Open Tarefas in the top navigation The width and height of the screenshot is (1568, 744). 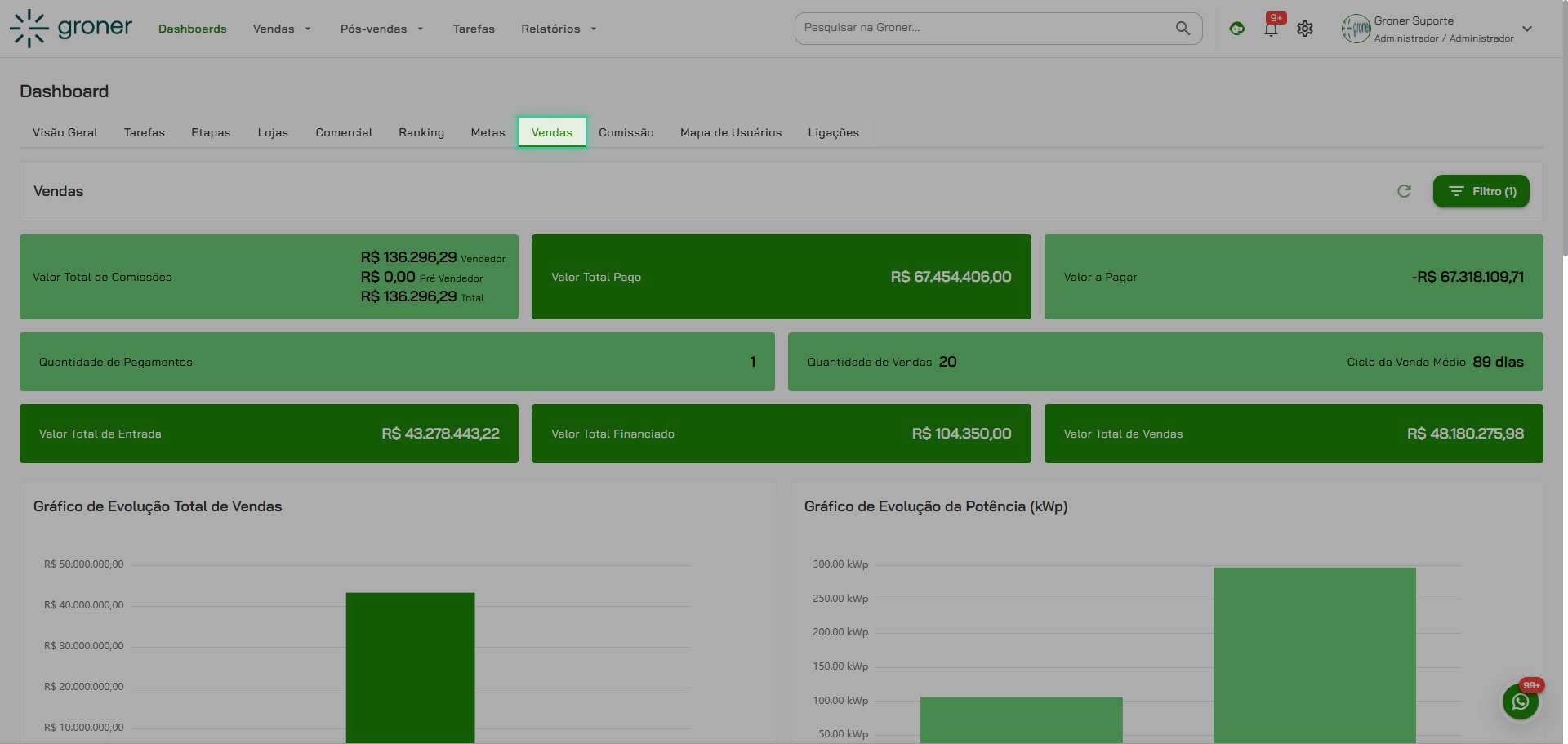click(x=474, y=29)
